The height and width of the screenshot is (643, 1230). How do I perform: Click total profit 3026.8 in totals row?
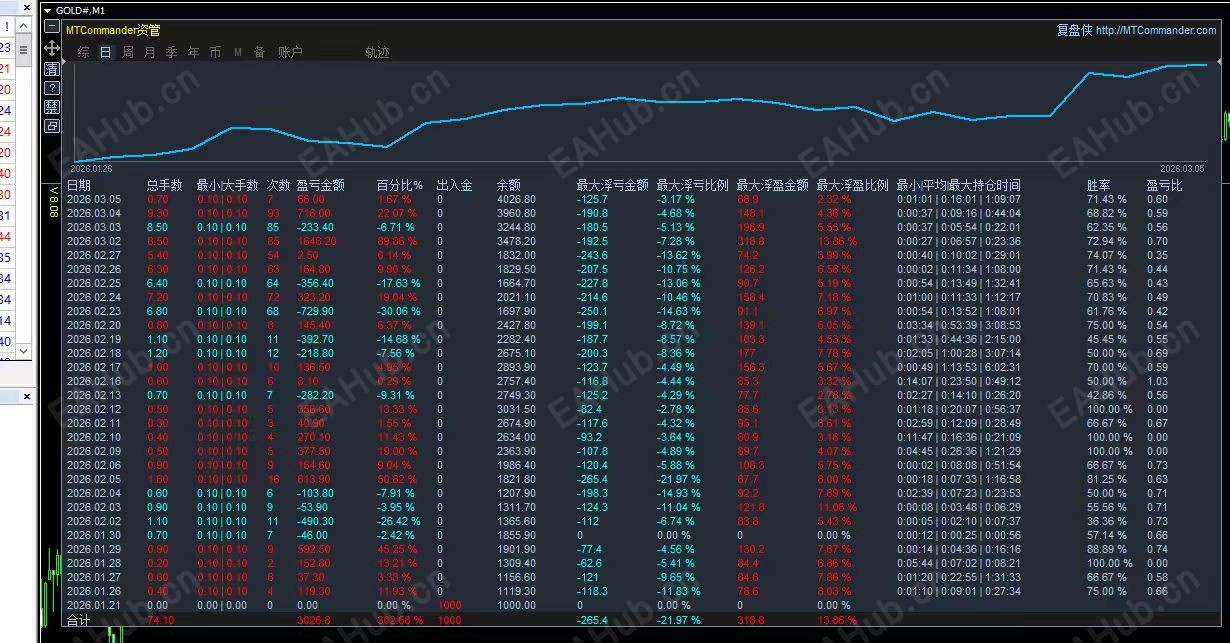pos(314,620)
